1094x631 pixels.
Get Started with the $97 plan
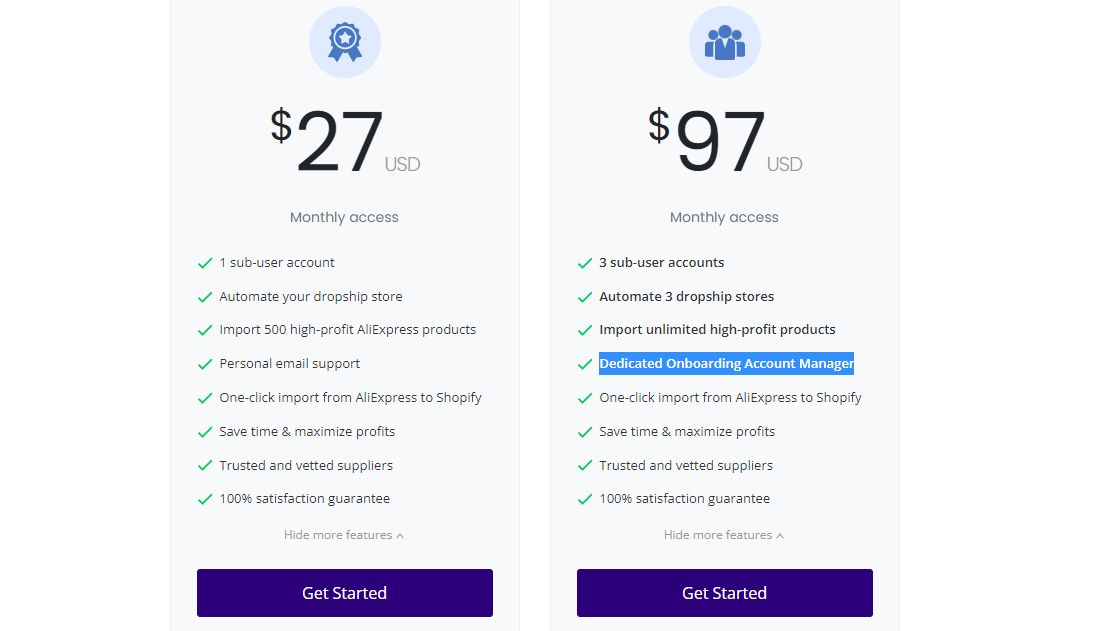[x=724, y=593]
